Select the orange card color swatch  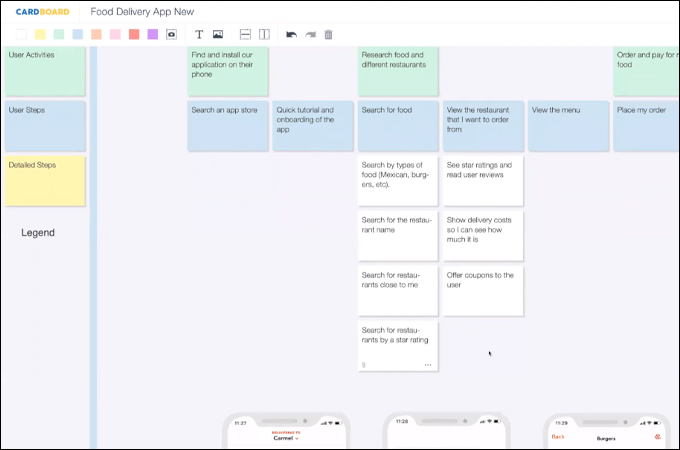tap(96, 34)
